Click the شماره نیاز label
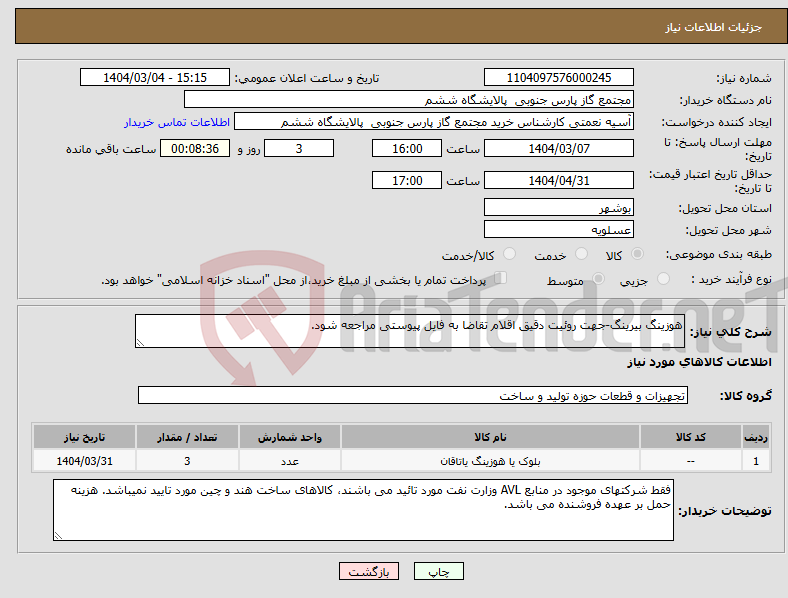Screen dimensions: 788x598 (743, 78)
